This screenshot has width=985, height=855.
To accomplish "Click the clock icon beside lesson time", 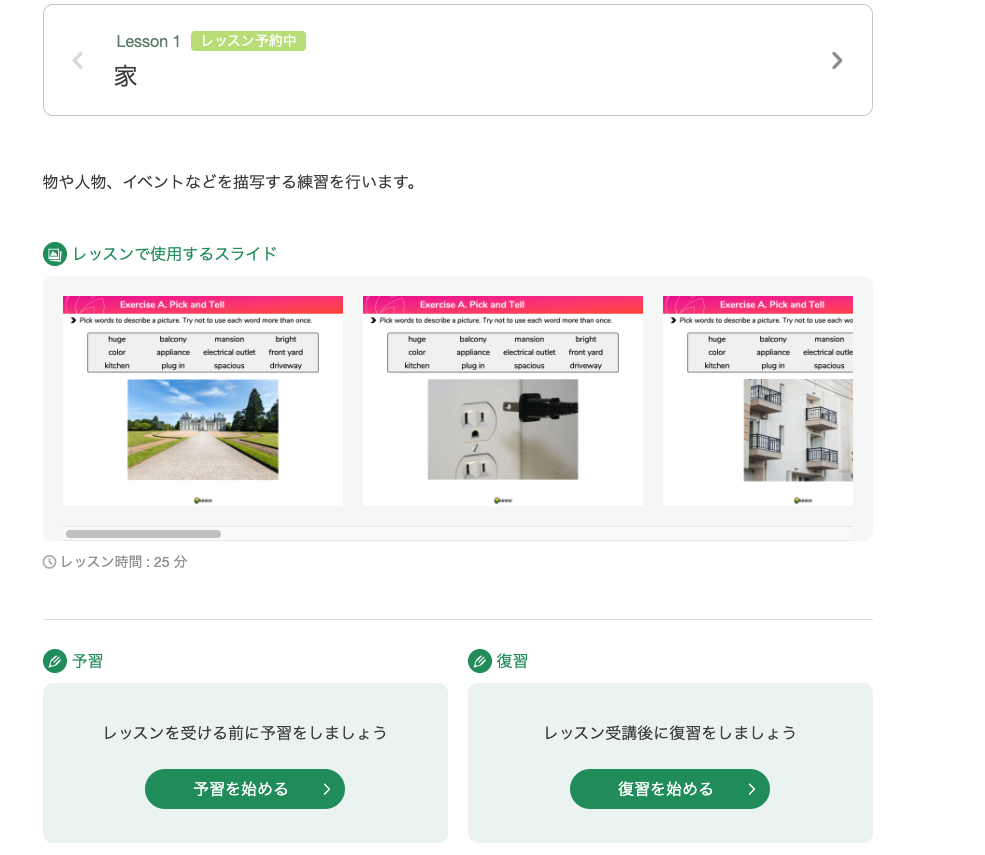I will (x=50, y=562).
